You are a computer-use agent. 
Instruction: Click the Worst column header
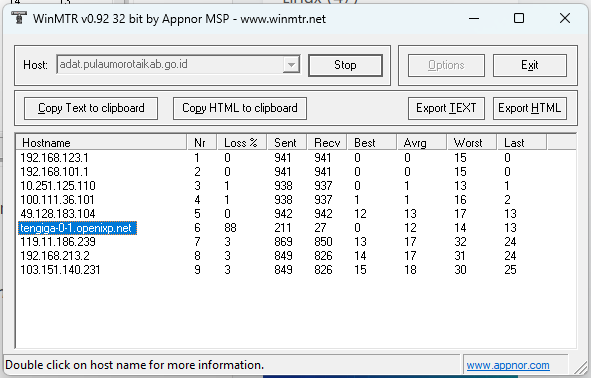point(472,143)
